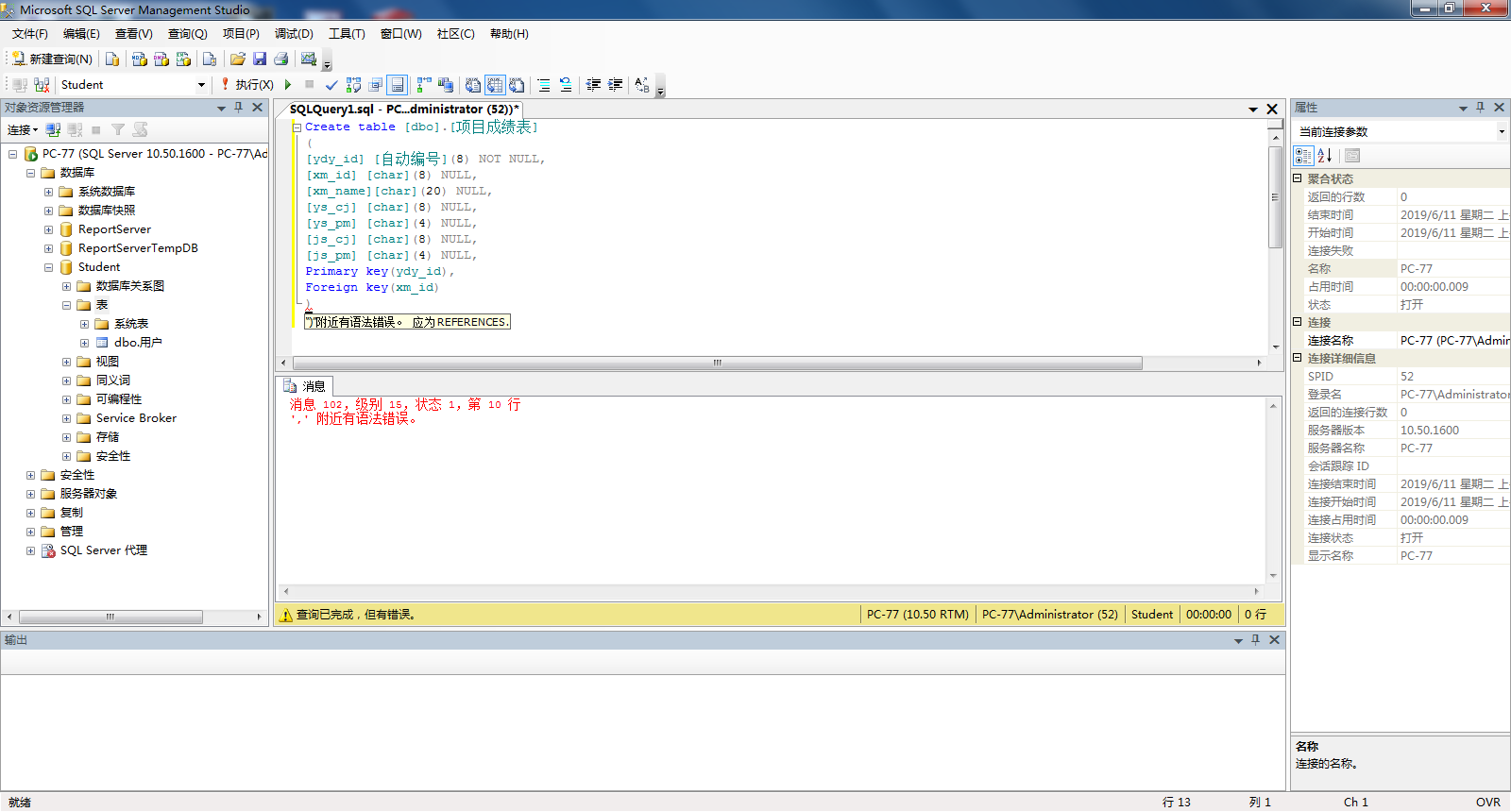Open the 调试(D) menu

click(294, 34)
